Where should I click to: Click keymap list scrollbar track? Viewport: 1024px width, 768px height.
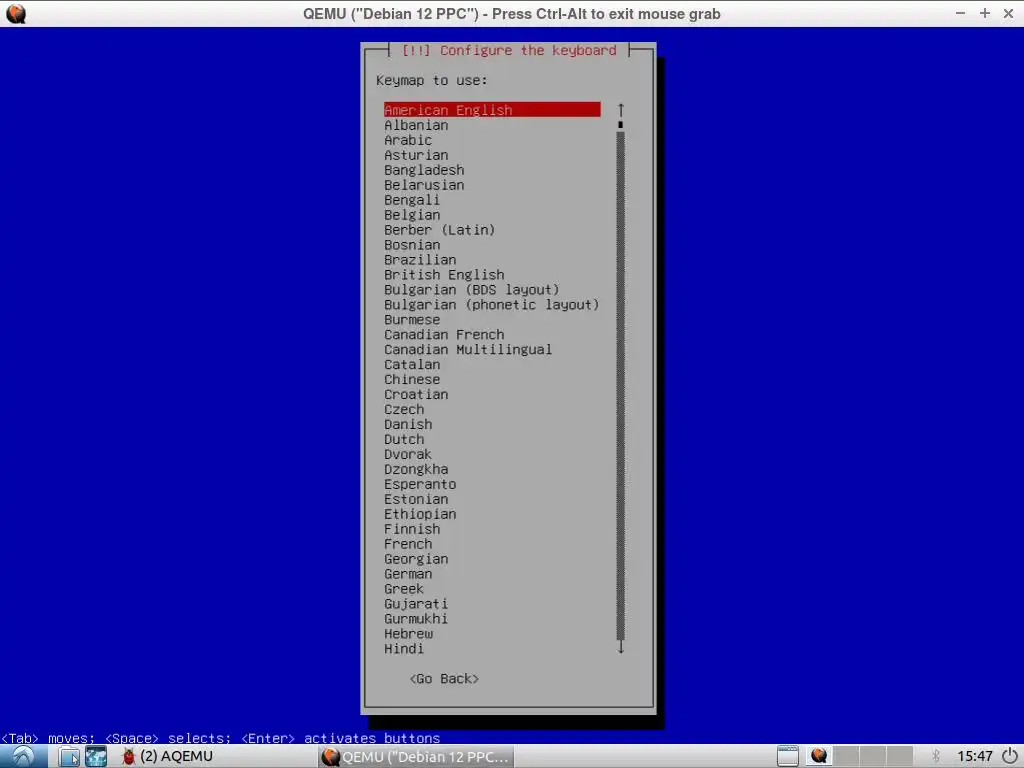click(620, 385)
